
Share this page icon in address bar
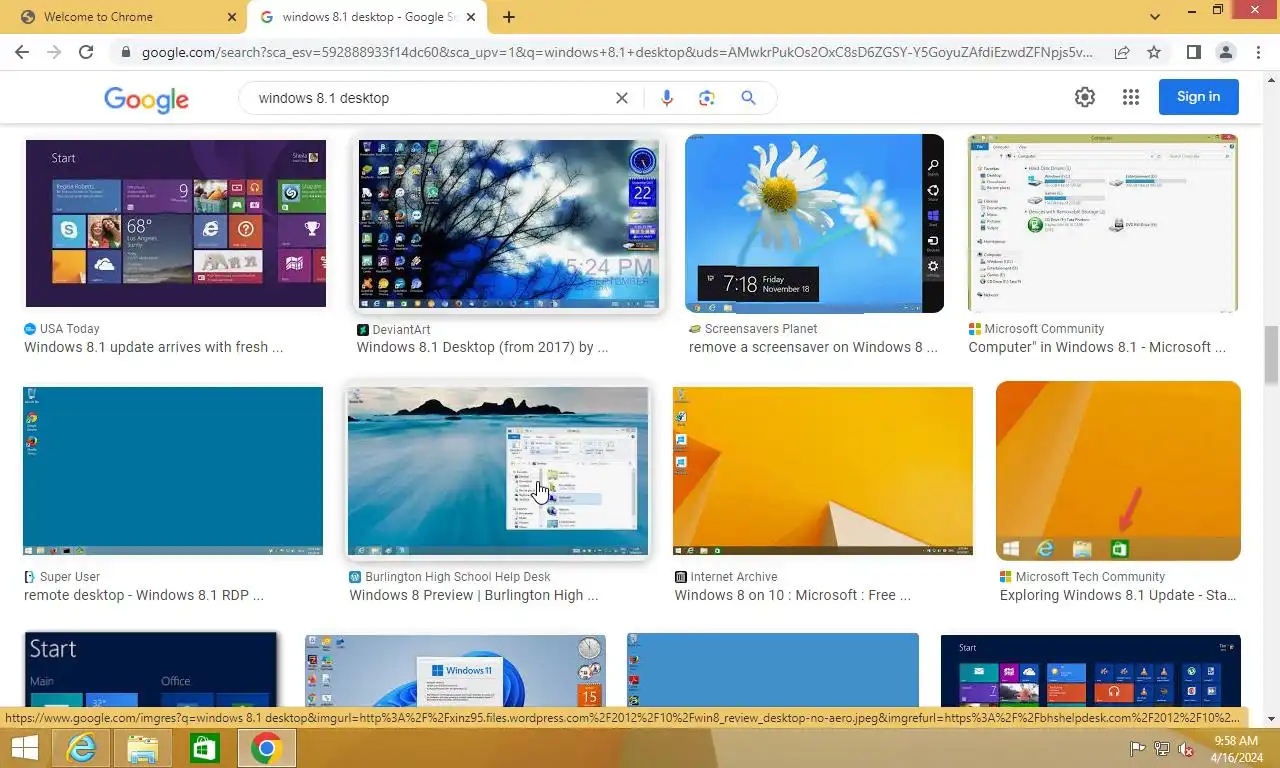1122,52
